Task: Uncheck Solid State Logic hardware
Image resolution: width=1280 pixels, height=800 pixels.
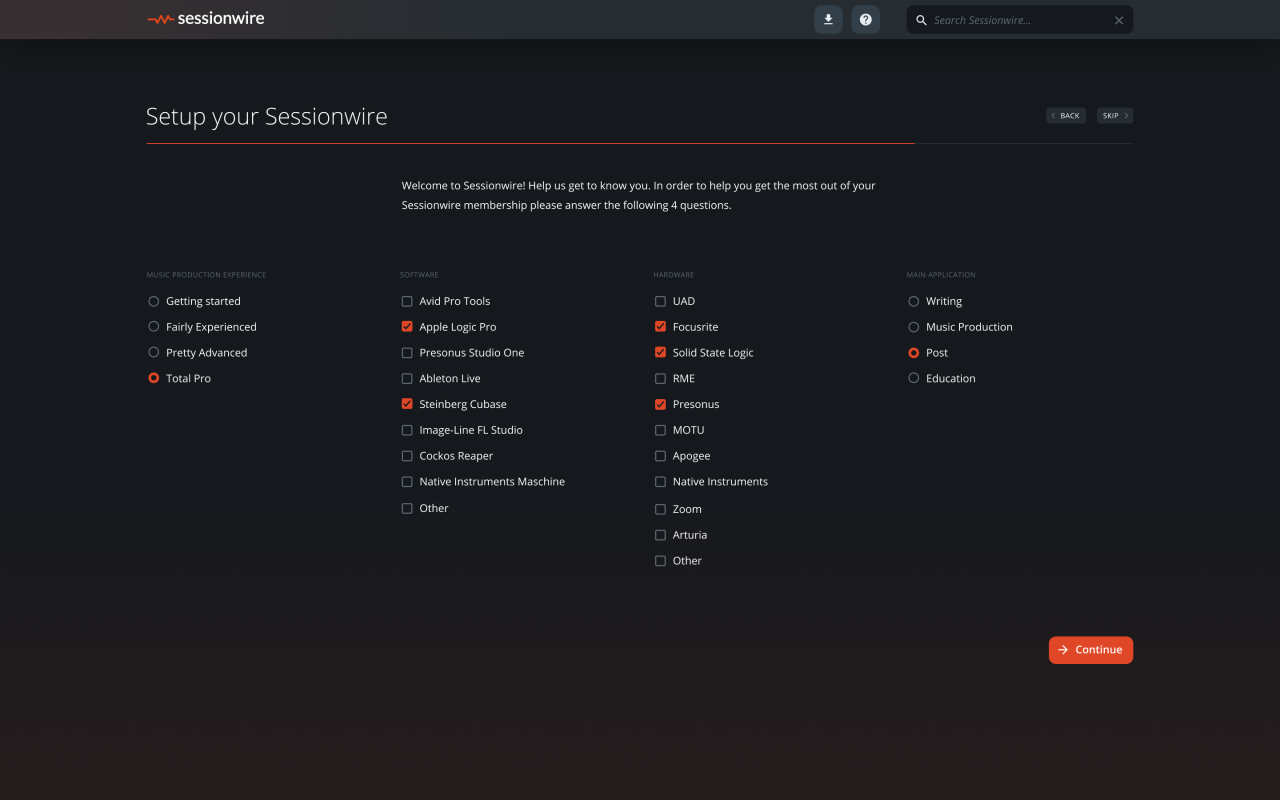Action: pyautogui.click(x=660, y=353)
